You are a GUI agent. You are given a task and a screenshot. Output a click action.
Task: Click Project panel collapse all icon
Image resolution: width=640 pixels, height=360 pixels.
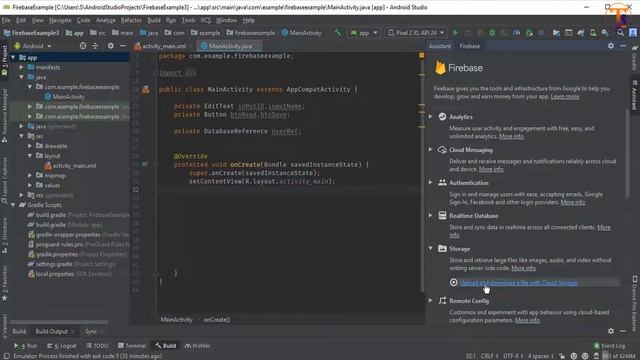[x=95, y=46]
